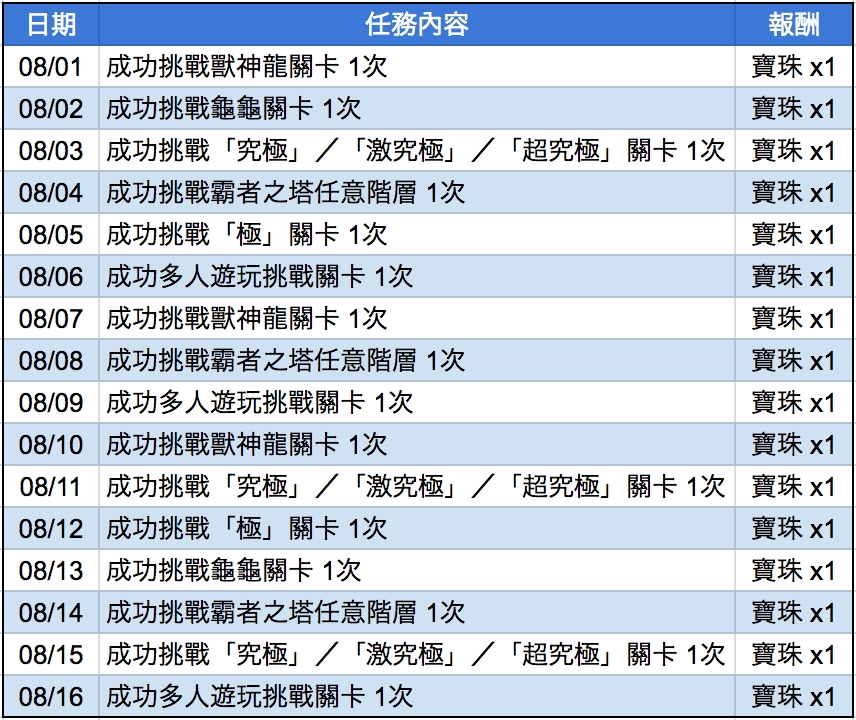Click 寶珠 x1 reward in 08/11 row

click(793, 487)
